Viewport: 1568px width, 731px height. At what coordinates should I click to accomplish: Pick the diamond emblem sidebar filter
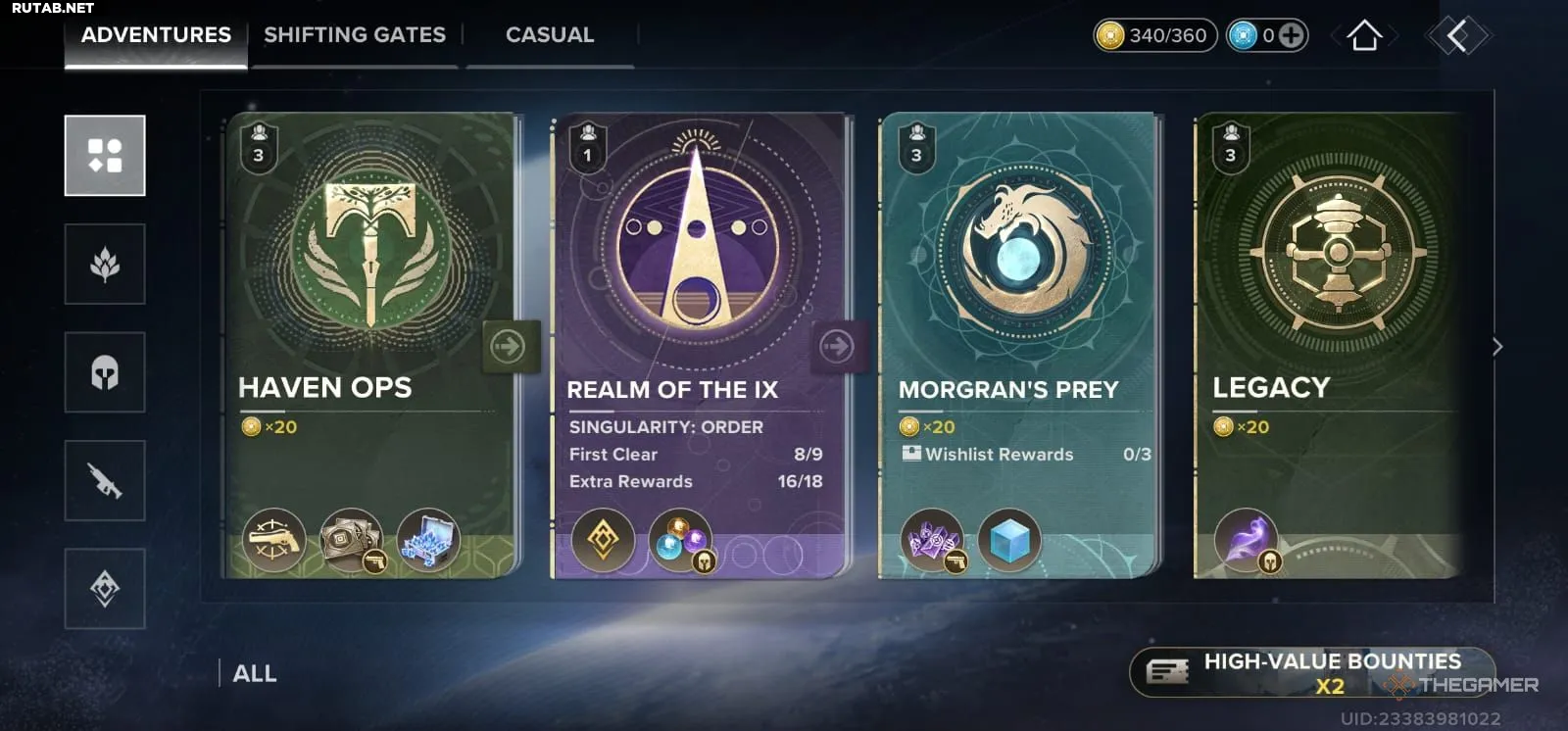[105, 588]
